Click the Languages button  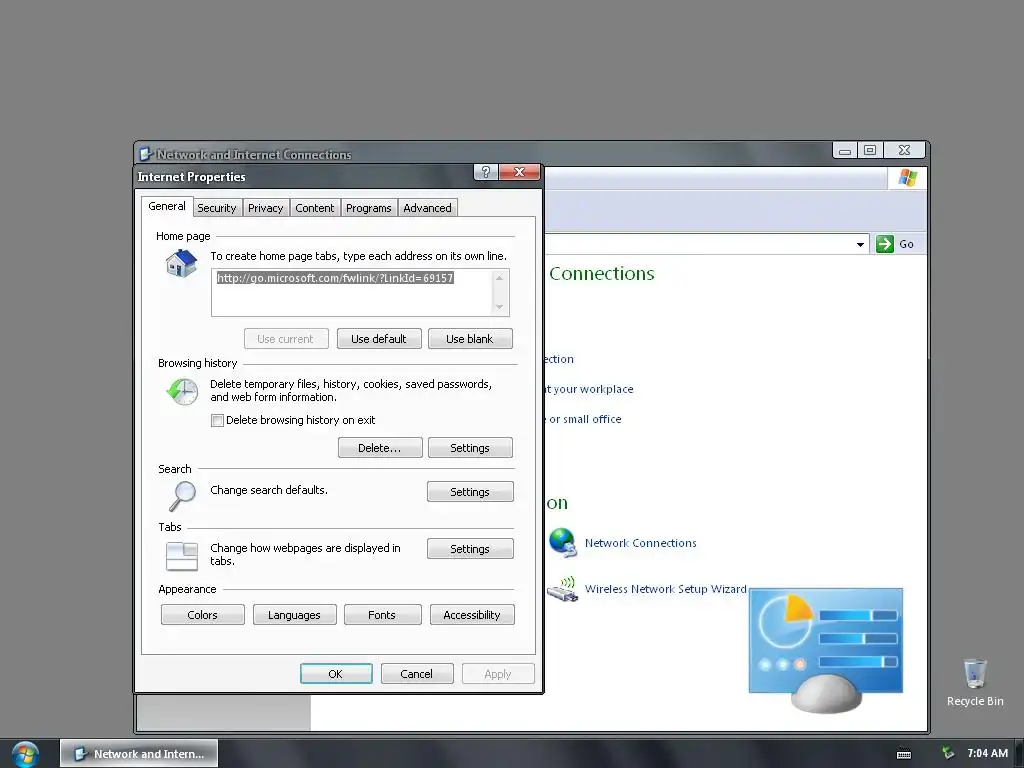tap(294, 615)
